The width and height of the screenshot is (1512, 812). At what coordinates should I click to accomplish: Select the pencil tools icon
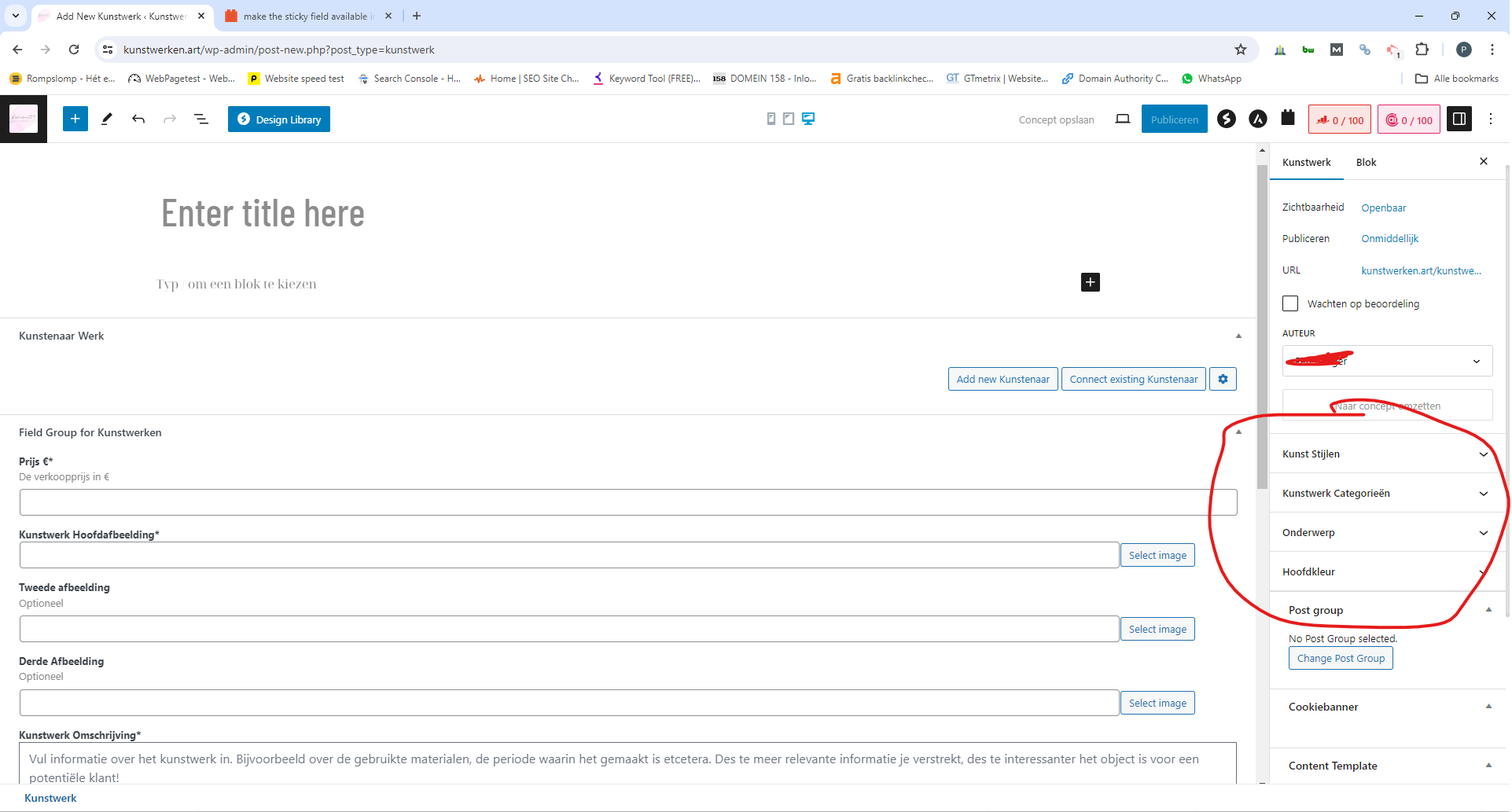(x=107, y=119)
